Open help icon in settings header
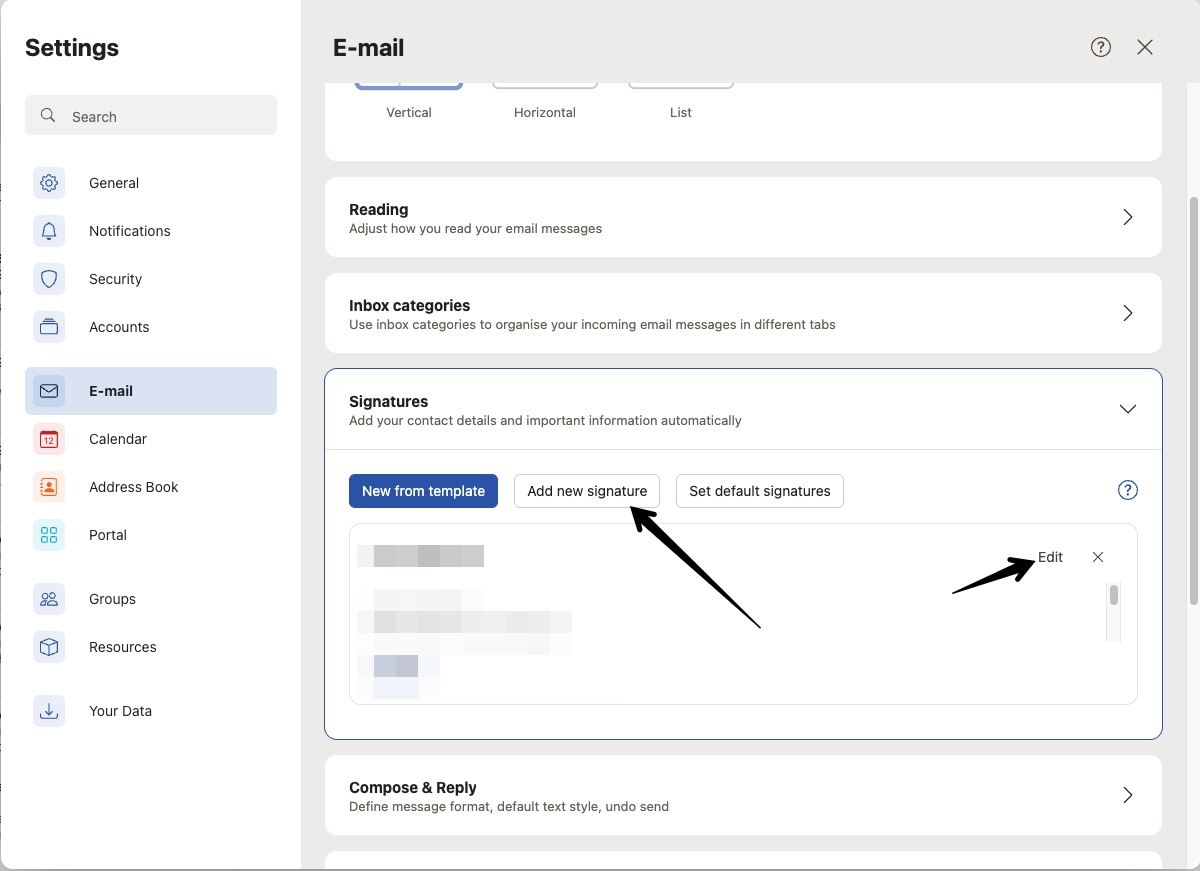Viewport: 1200px width, 871px height. point(1101,47)
